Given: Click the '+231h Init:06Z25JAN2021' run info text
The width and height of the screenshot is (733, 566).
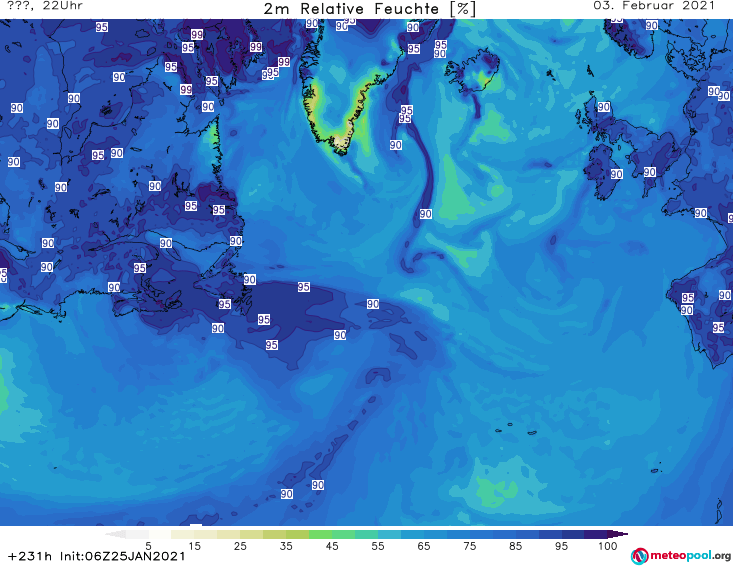Looking at the screenshot, I should pyautogui.click(x=97, y=556).
